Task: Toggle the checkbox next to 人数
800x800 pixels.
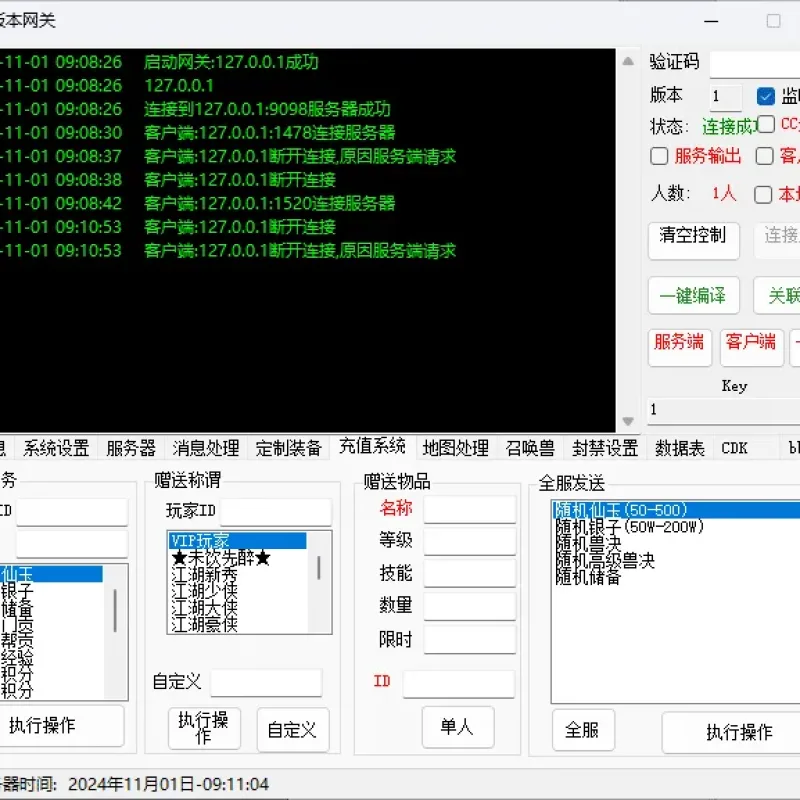Action: pos(763,194)
